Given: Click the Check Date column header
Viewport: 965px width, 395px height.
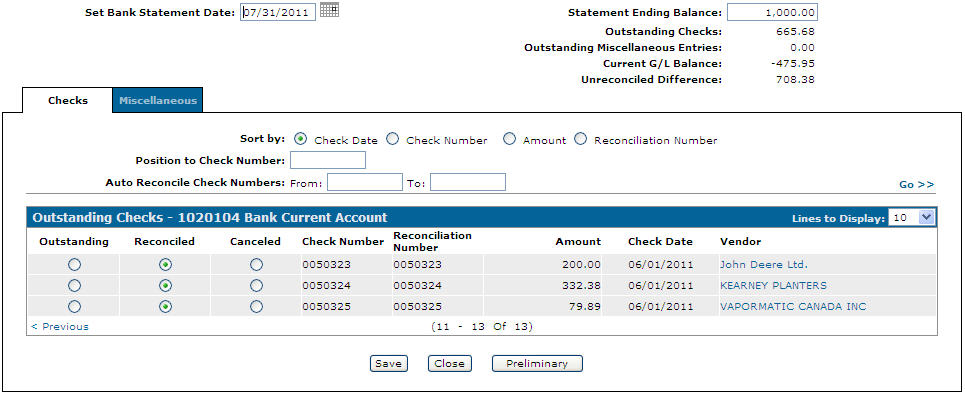Looking at the screenshot, I should point(660,242).
